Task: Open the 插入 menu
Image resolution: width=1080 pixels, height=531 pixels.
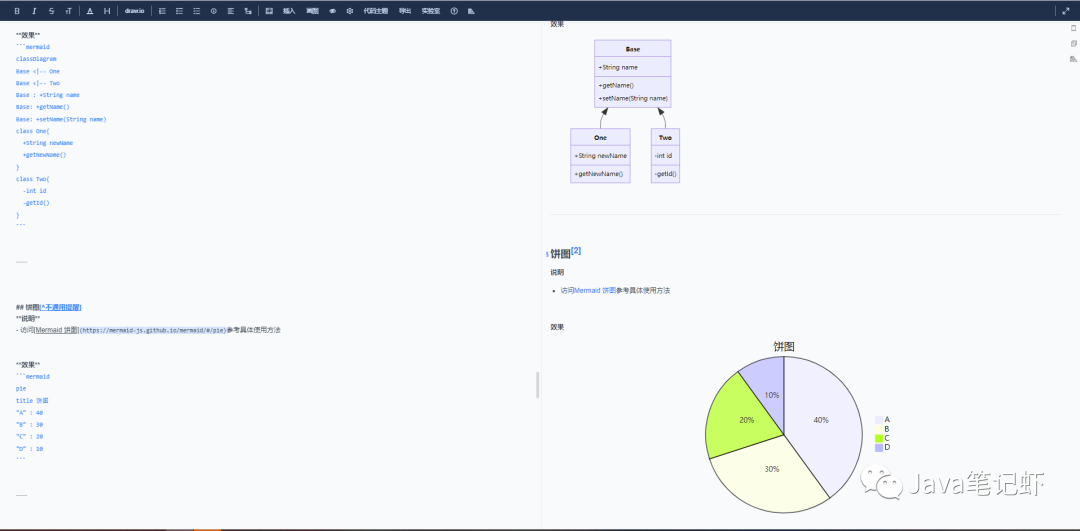Action: coord(289,11)
